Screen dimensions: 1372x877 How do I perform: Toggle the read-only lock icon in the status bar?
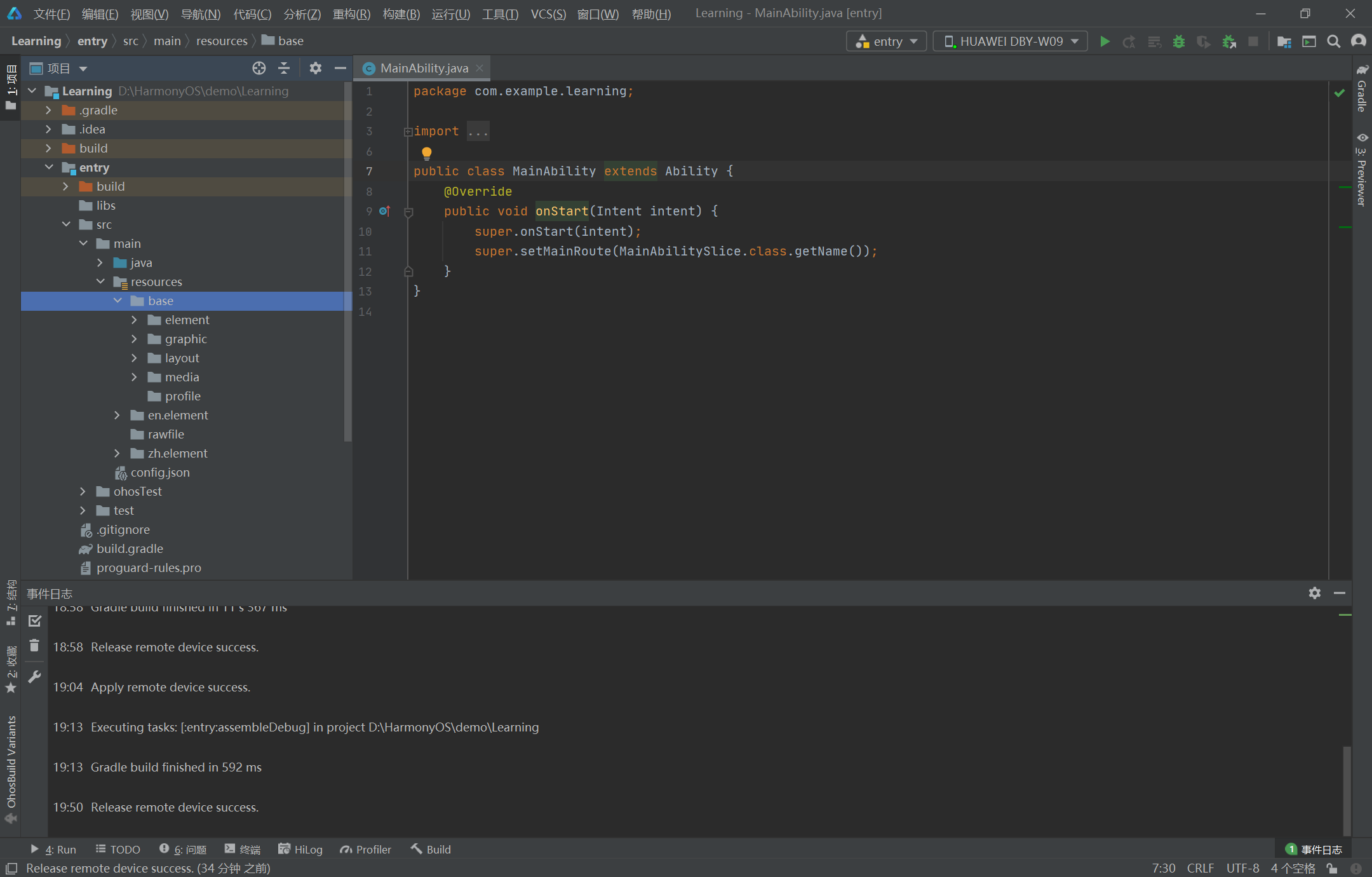(1332, 868)
